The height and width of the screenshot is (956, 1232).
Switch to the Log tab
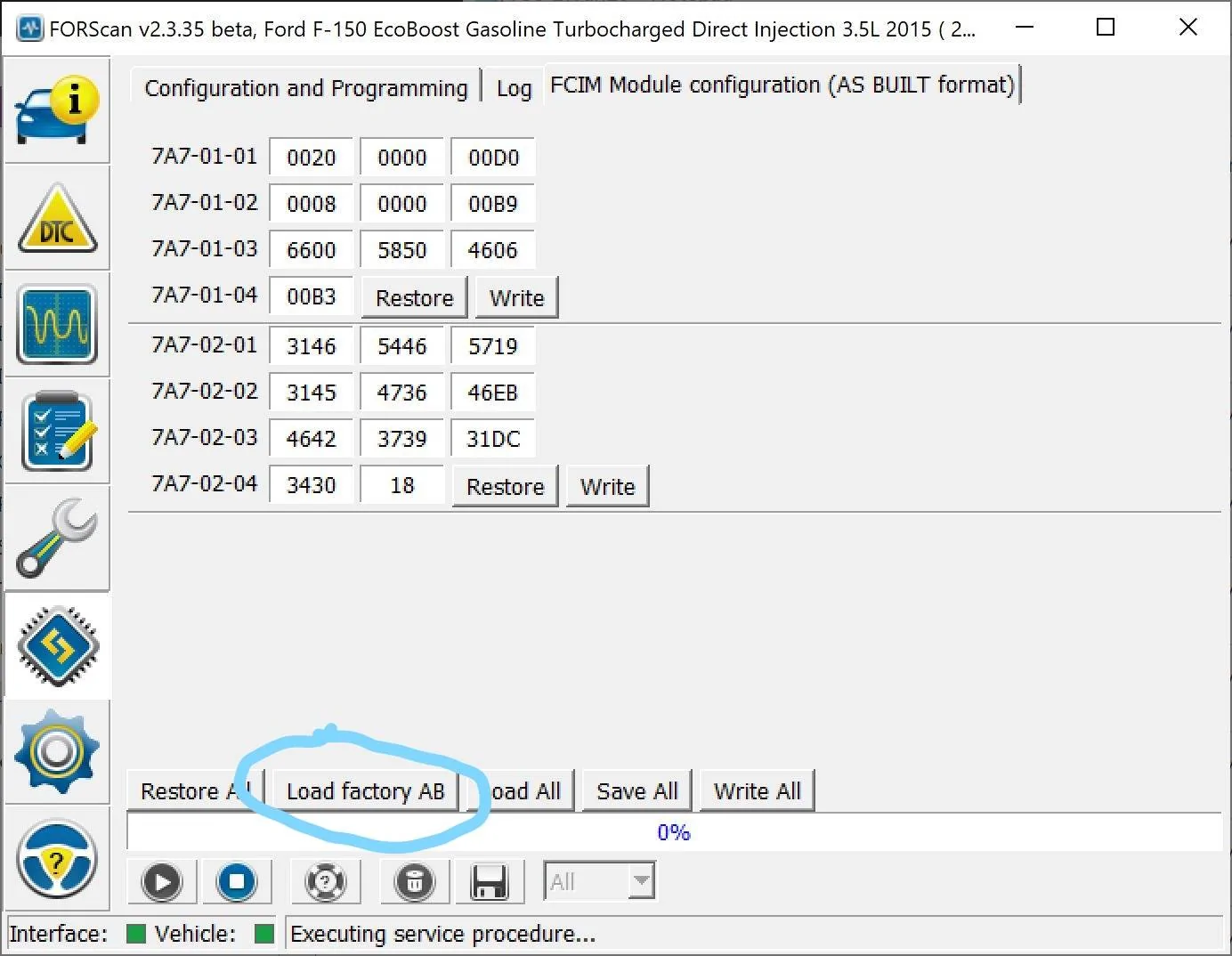(514, 88)
